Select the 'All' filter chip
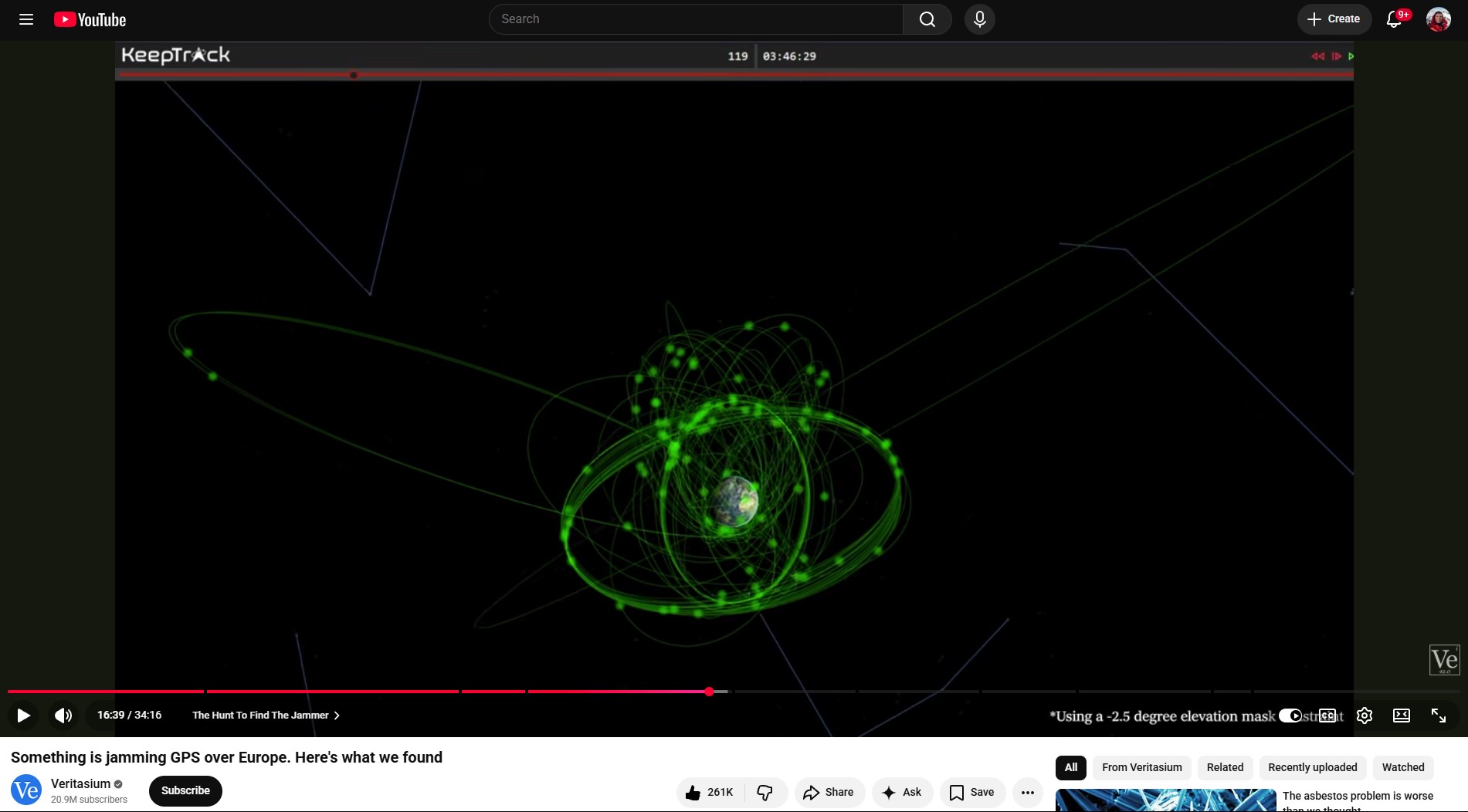Screen dimensions: 1468x812 coord(1071,767)
